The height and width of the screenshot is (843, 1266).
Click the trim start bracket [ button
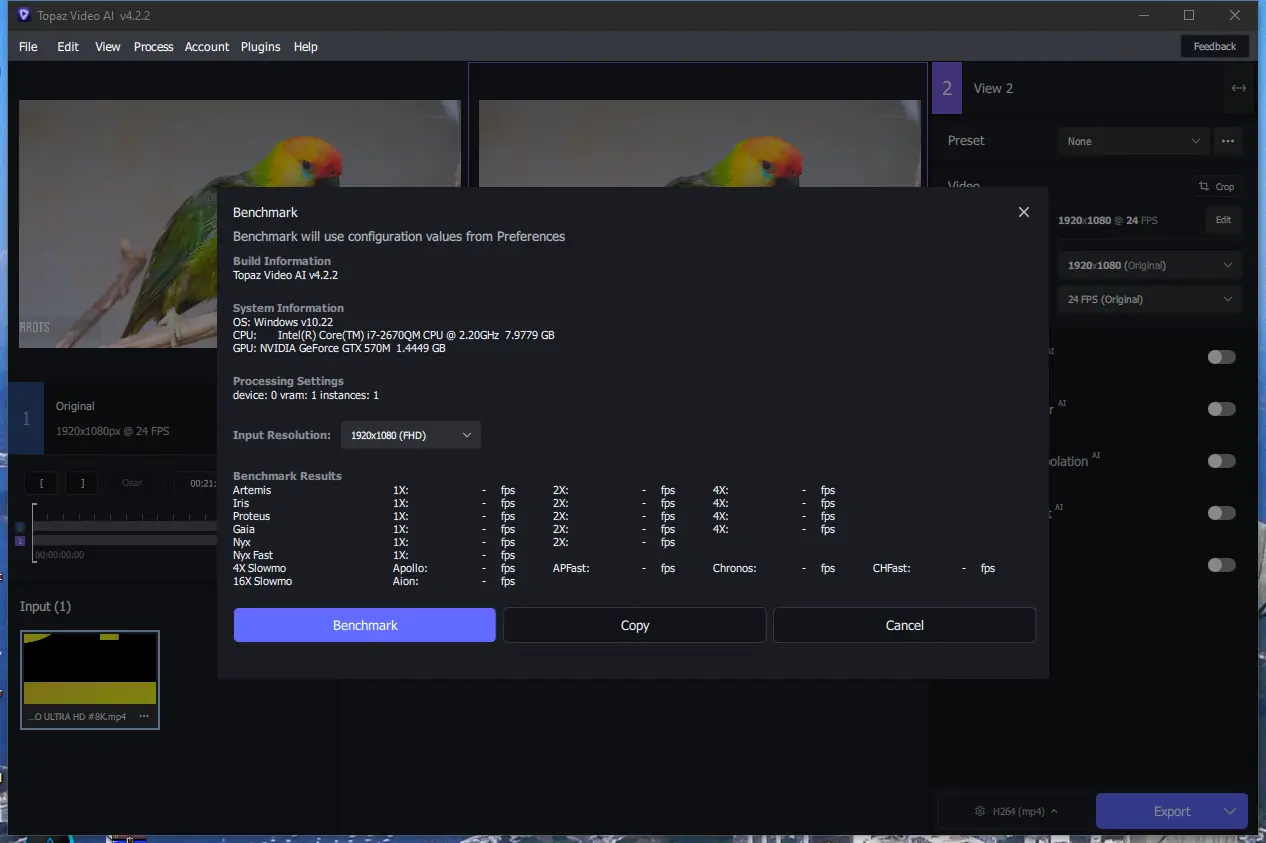(41, 483)
